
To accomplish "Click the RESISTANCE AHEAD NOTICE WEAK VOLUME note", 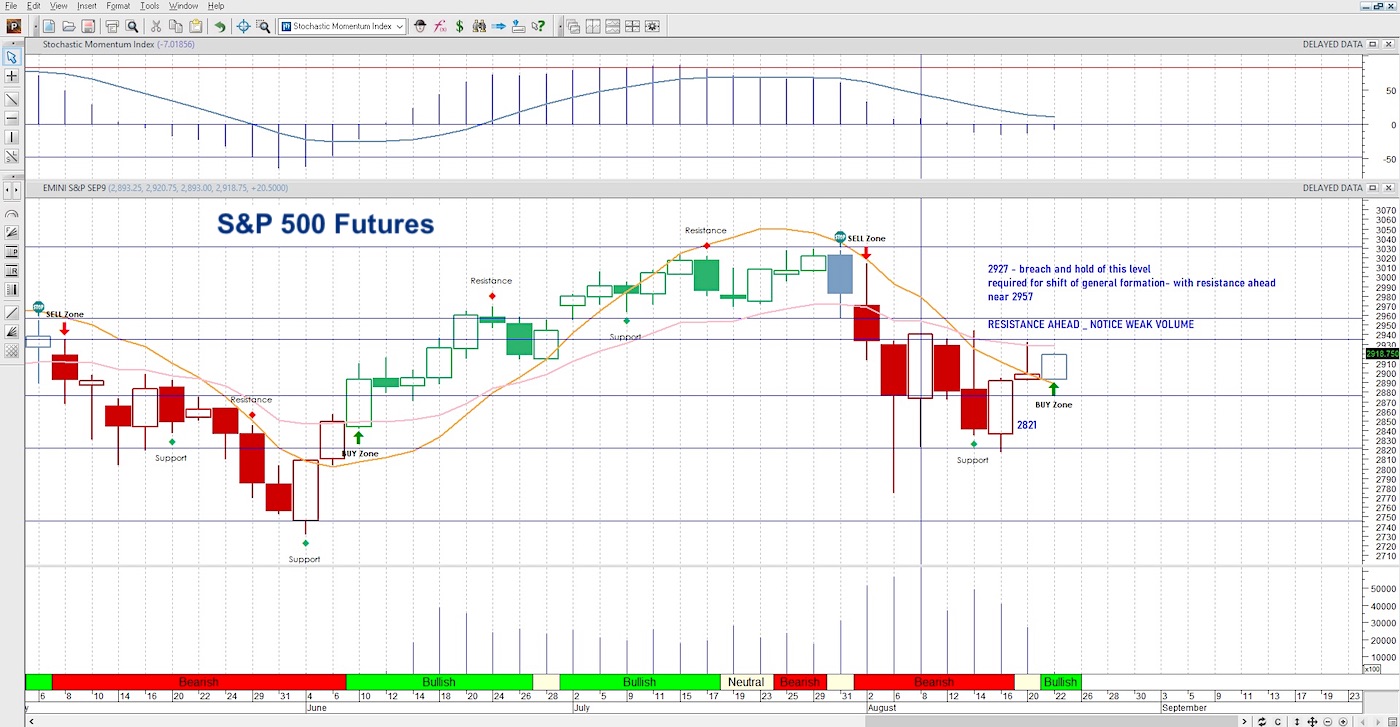I will [1091, 325].
